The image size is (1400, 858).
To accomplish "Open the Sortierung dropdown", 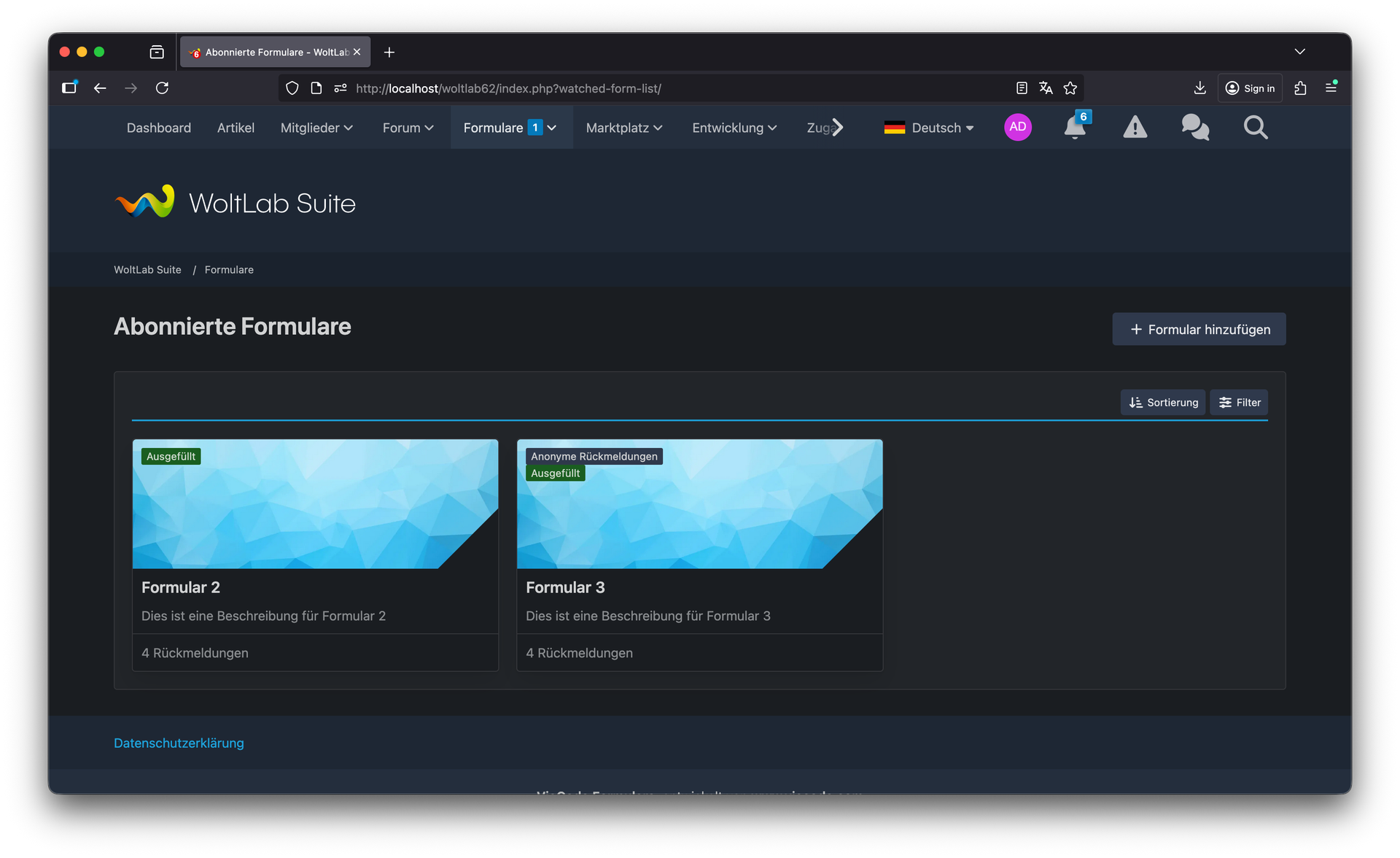I will tap(1162, 403).
